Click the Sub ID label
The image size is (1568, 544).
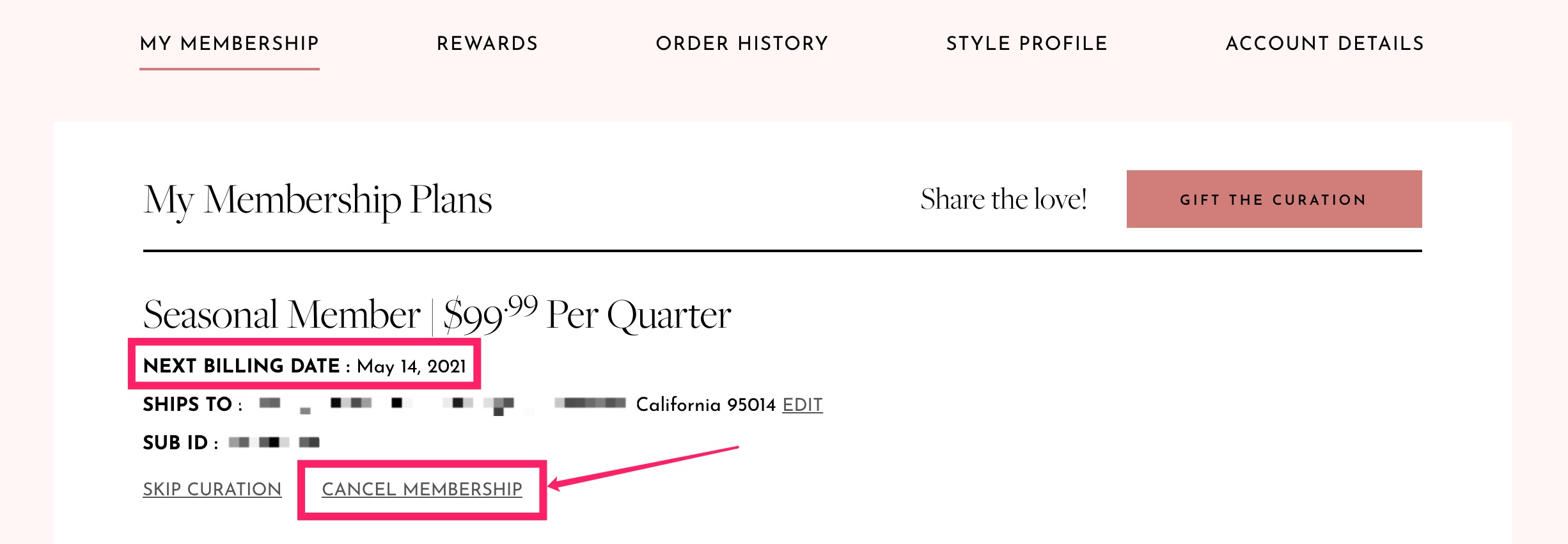(x=175, y=443)
